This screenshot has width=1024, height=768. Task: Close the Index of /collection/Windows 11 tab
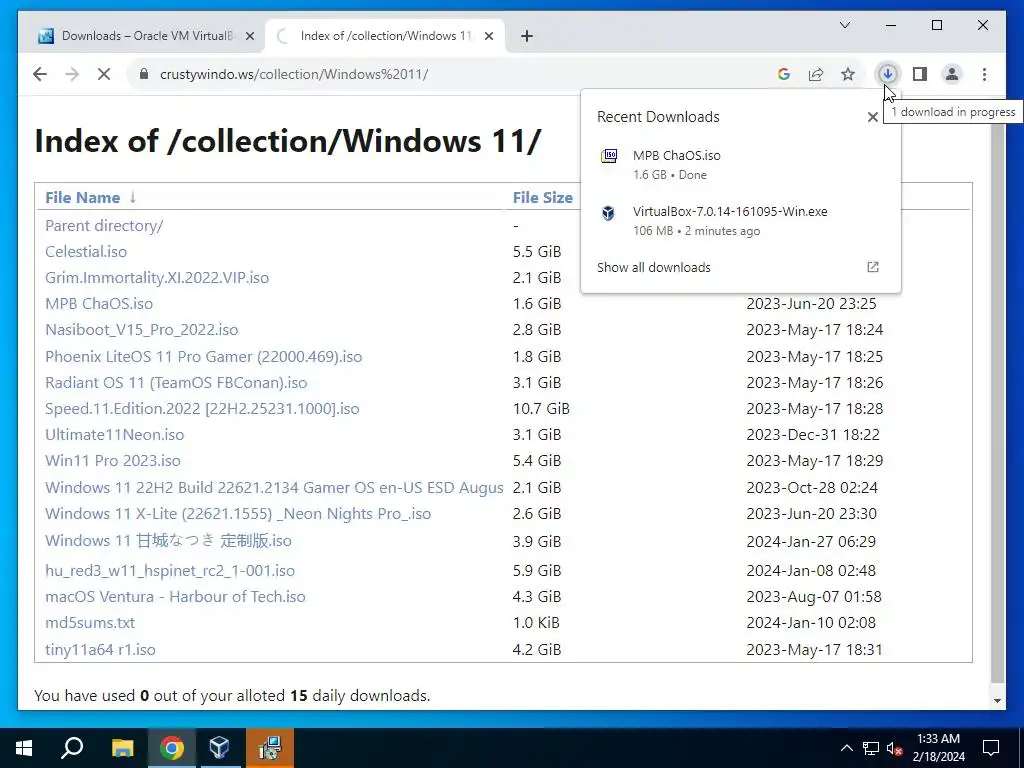pyautogui.click(x=488, y=36)
